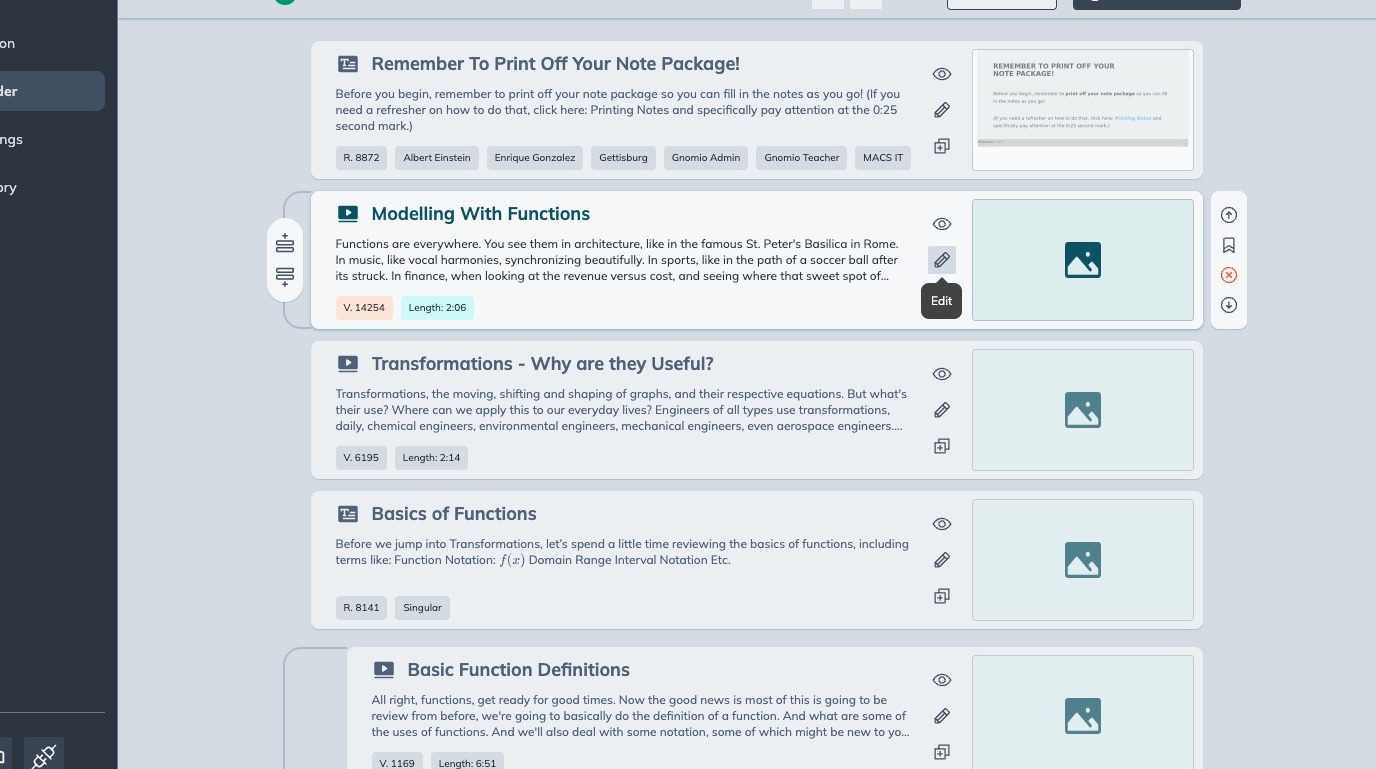
Task: Click the plug icon in sidebar bottom
Action: (x=43, y=755)
